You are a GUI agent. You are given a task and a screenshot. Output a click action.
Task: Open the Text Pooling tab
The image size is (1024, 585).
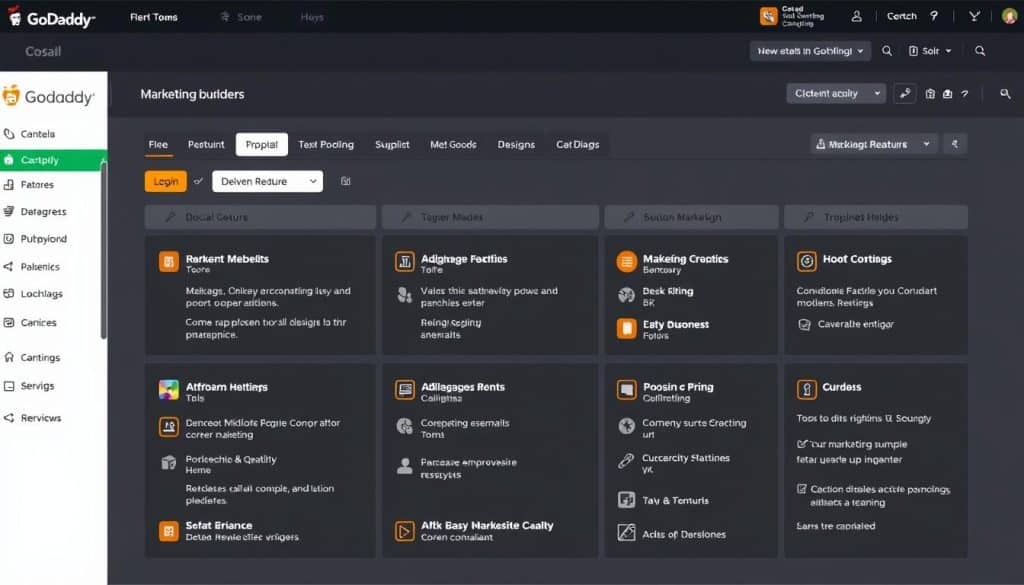326,144
